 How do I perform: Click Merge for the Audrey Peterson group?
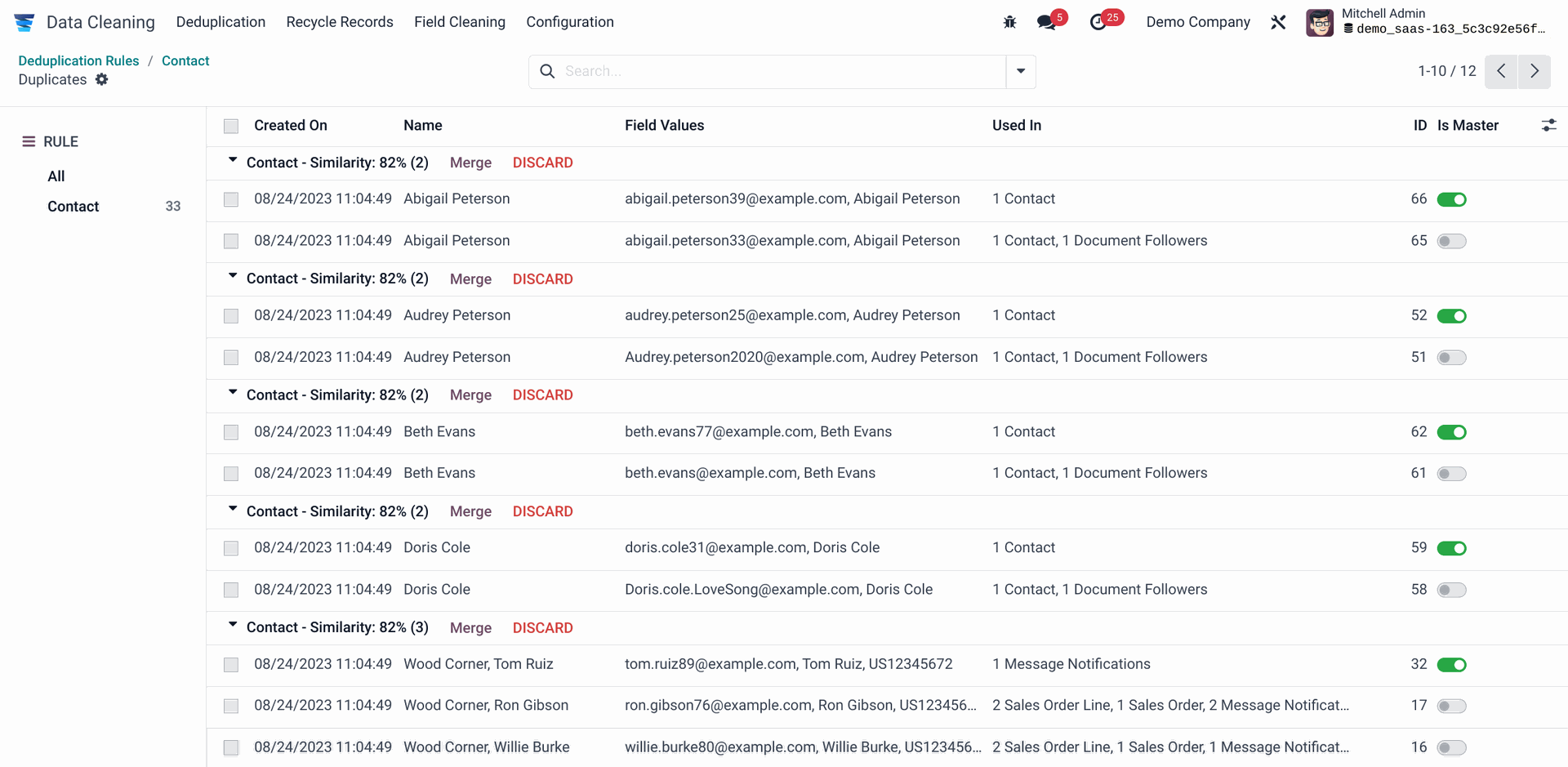[470, 279]
